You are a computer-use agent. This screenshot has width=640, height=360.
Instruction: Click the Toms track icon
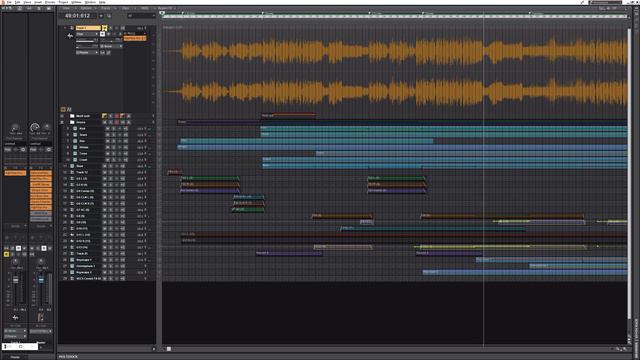(75, 153)
